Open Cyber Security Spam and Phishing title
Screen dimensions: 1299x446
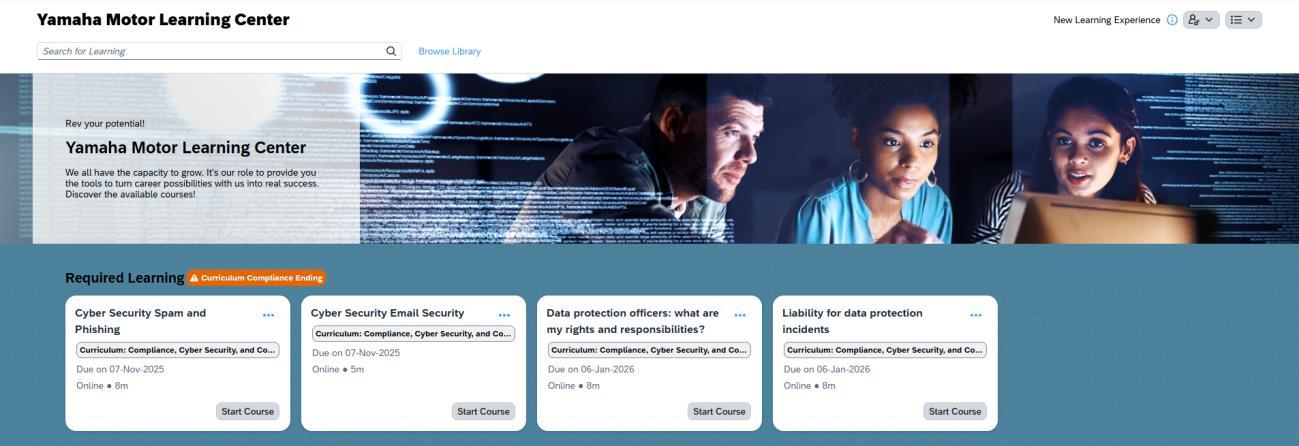140,321
